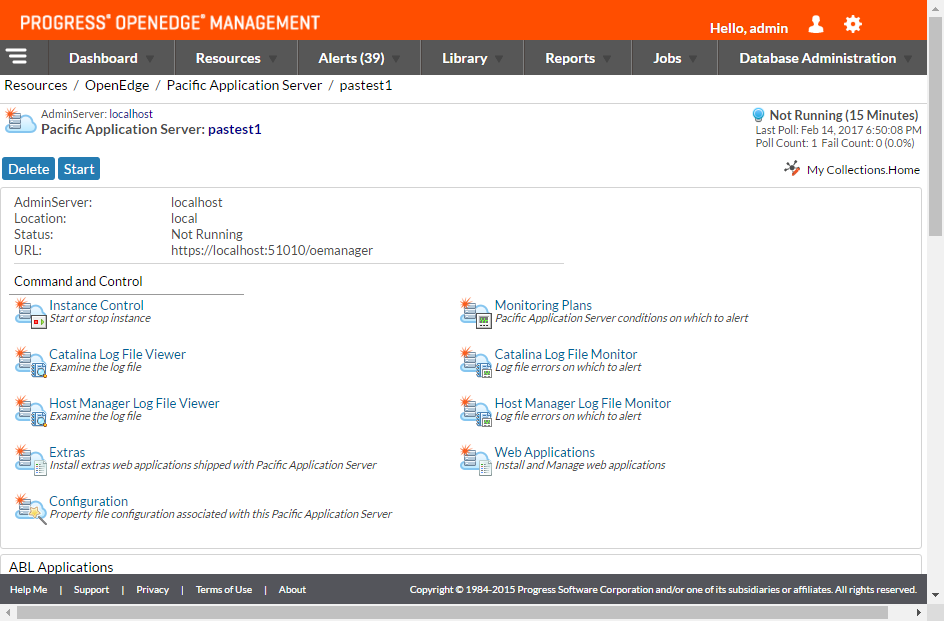Open the Alerts (39) menu
This screenshot has height=621, width=944.
(x=351, y=58)
